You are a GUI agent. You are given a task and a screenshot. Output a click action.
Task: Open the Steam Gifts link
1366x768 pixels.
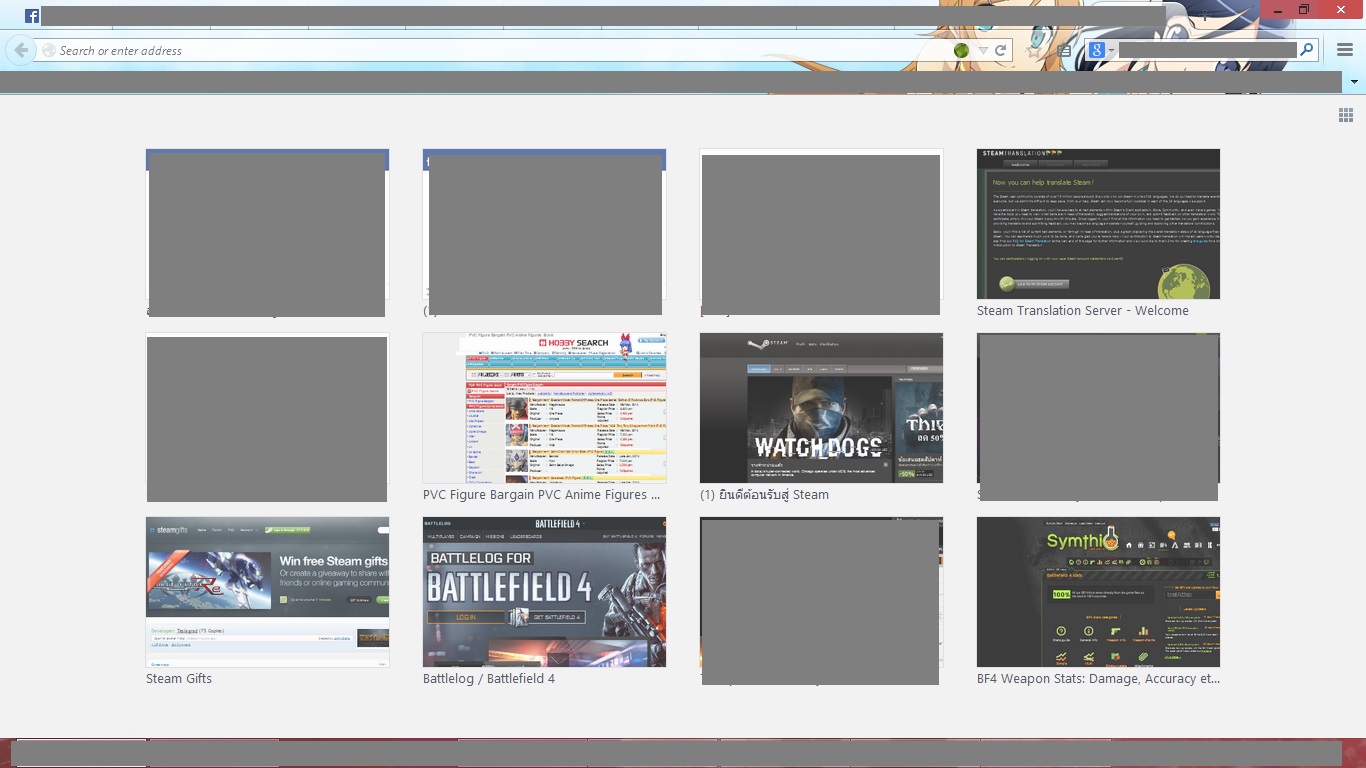[x=267, y=592]
